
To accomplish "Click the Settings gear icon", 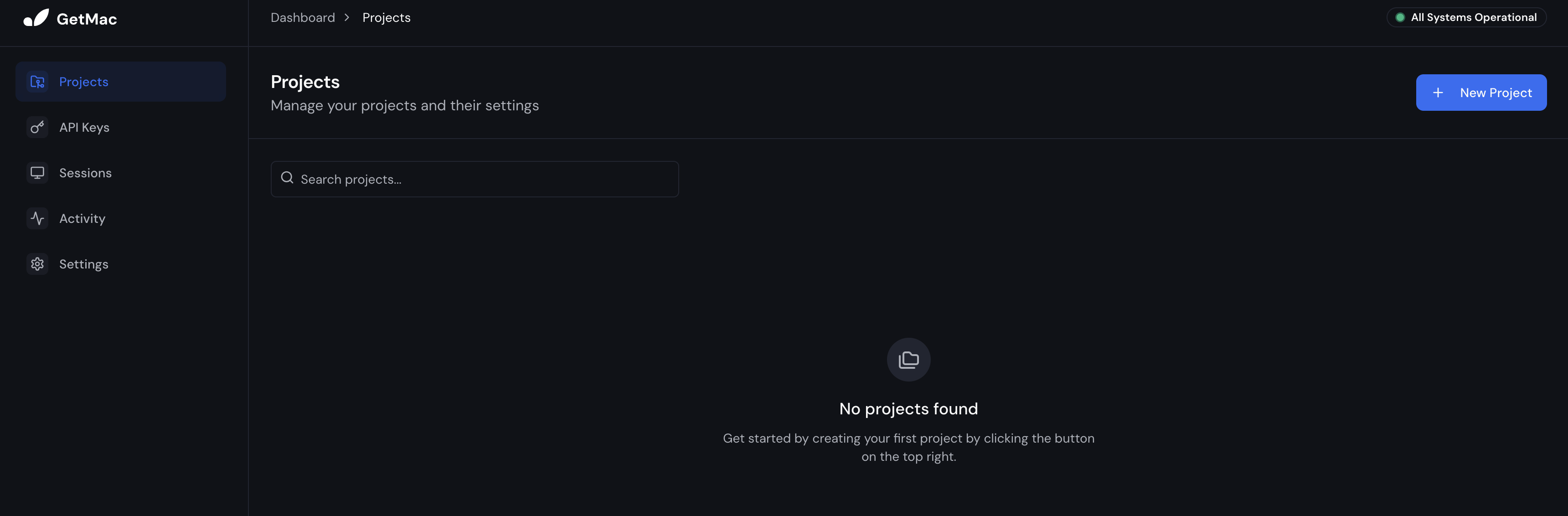I will click(37, 264).
